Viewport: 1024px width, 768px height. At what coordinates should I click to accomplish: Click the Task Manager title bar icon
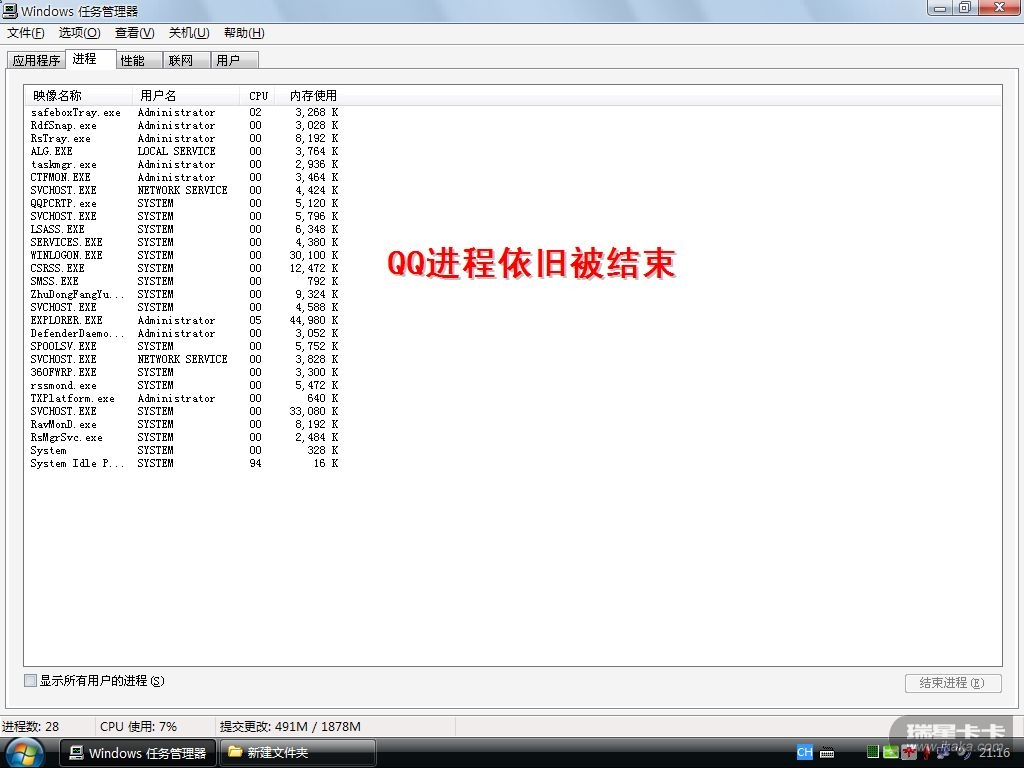10,10
